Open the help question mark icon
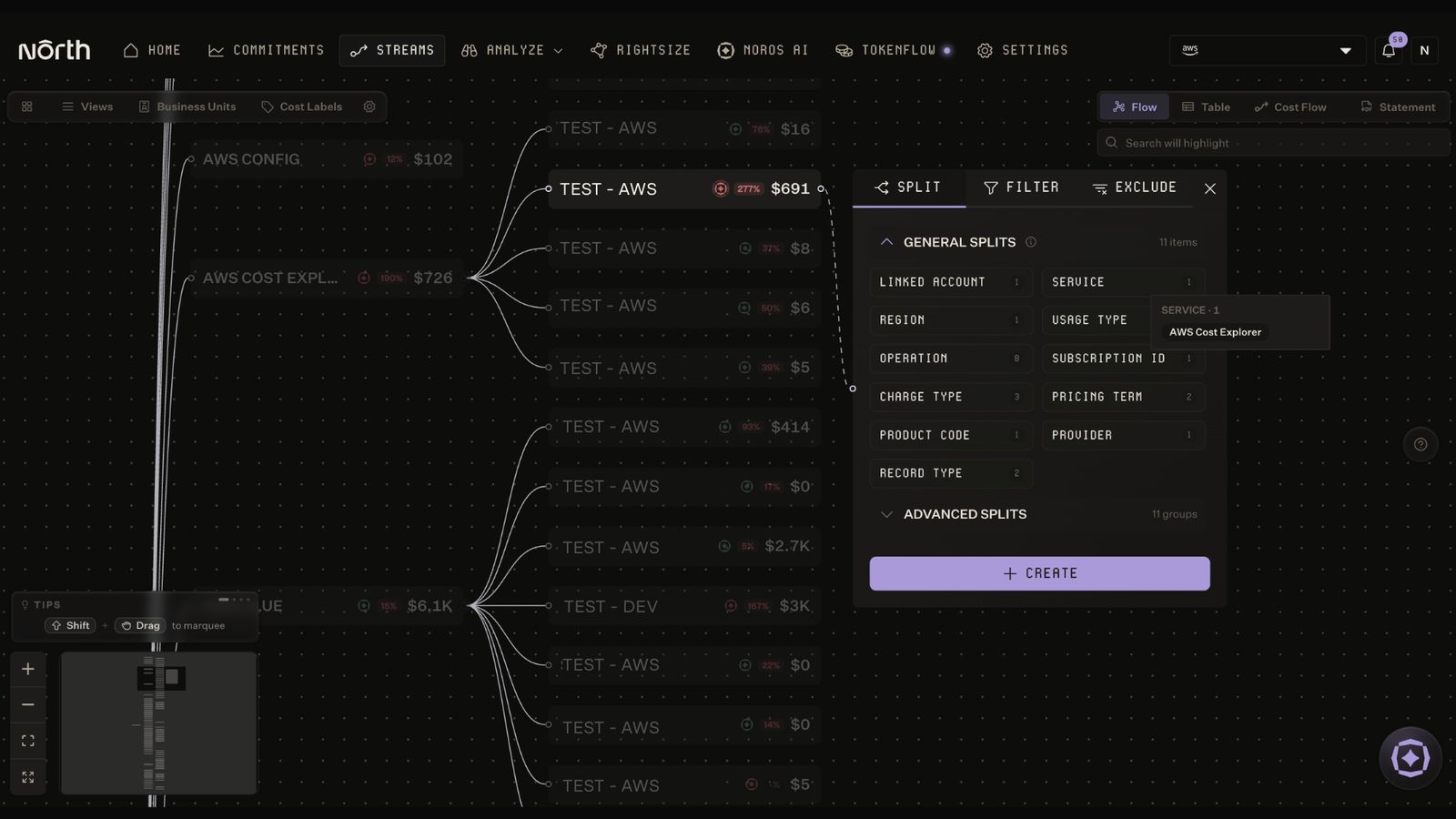The image size is (1456, 819). pos(1421,445)
